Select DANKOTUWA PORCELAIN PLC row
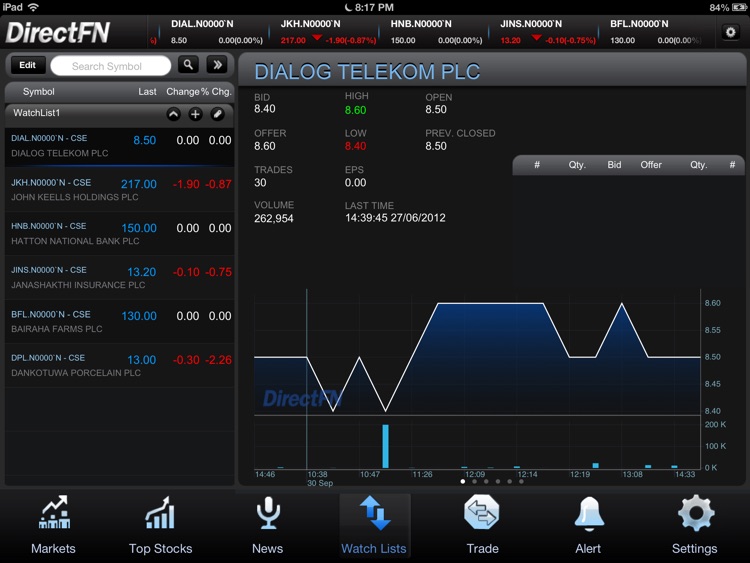This screenshot has width=750, height=563. point(120,365)
